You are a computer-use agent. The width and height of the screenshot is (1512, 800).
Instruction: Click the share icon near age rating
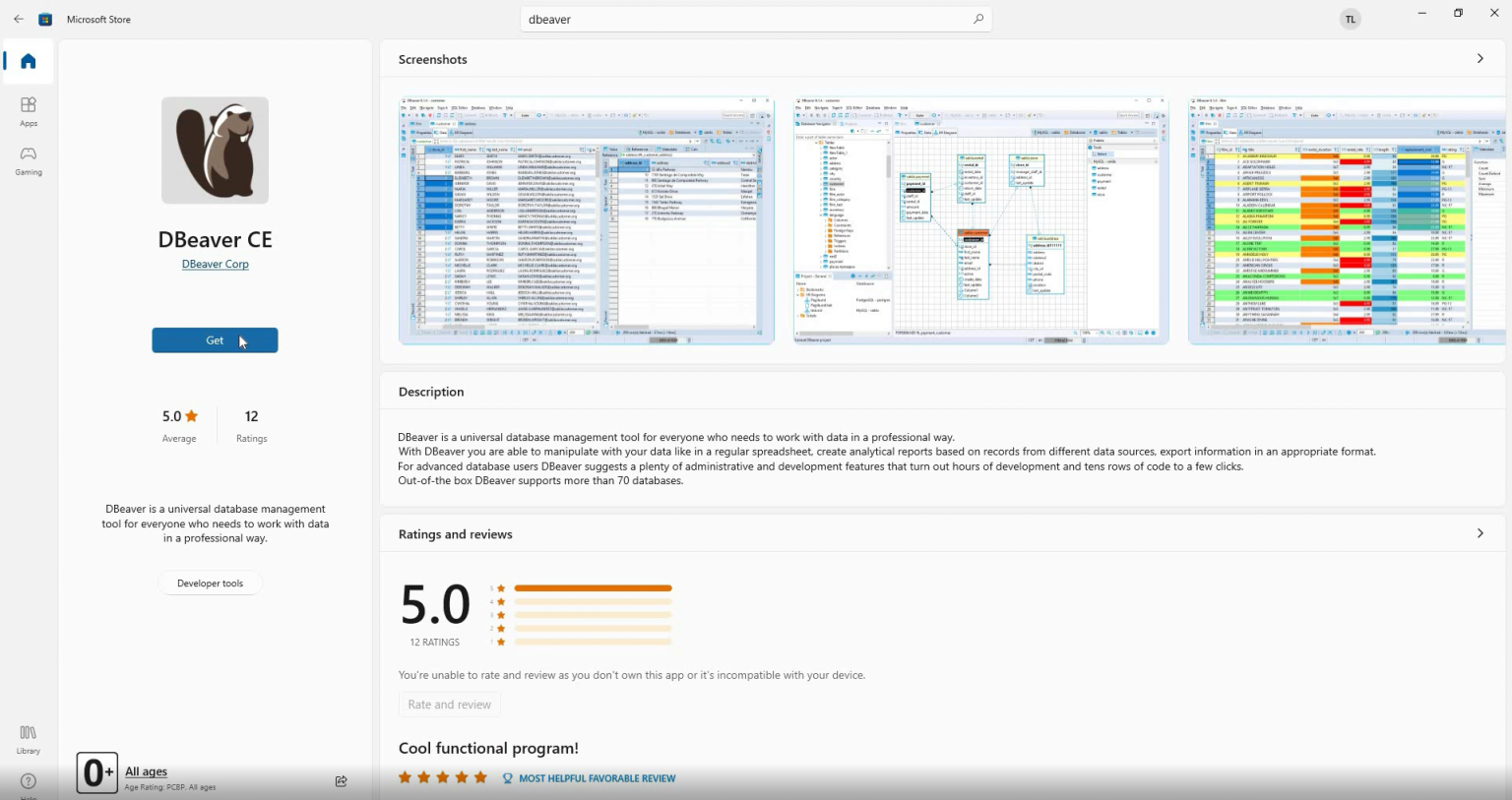[341, 781]
